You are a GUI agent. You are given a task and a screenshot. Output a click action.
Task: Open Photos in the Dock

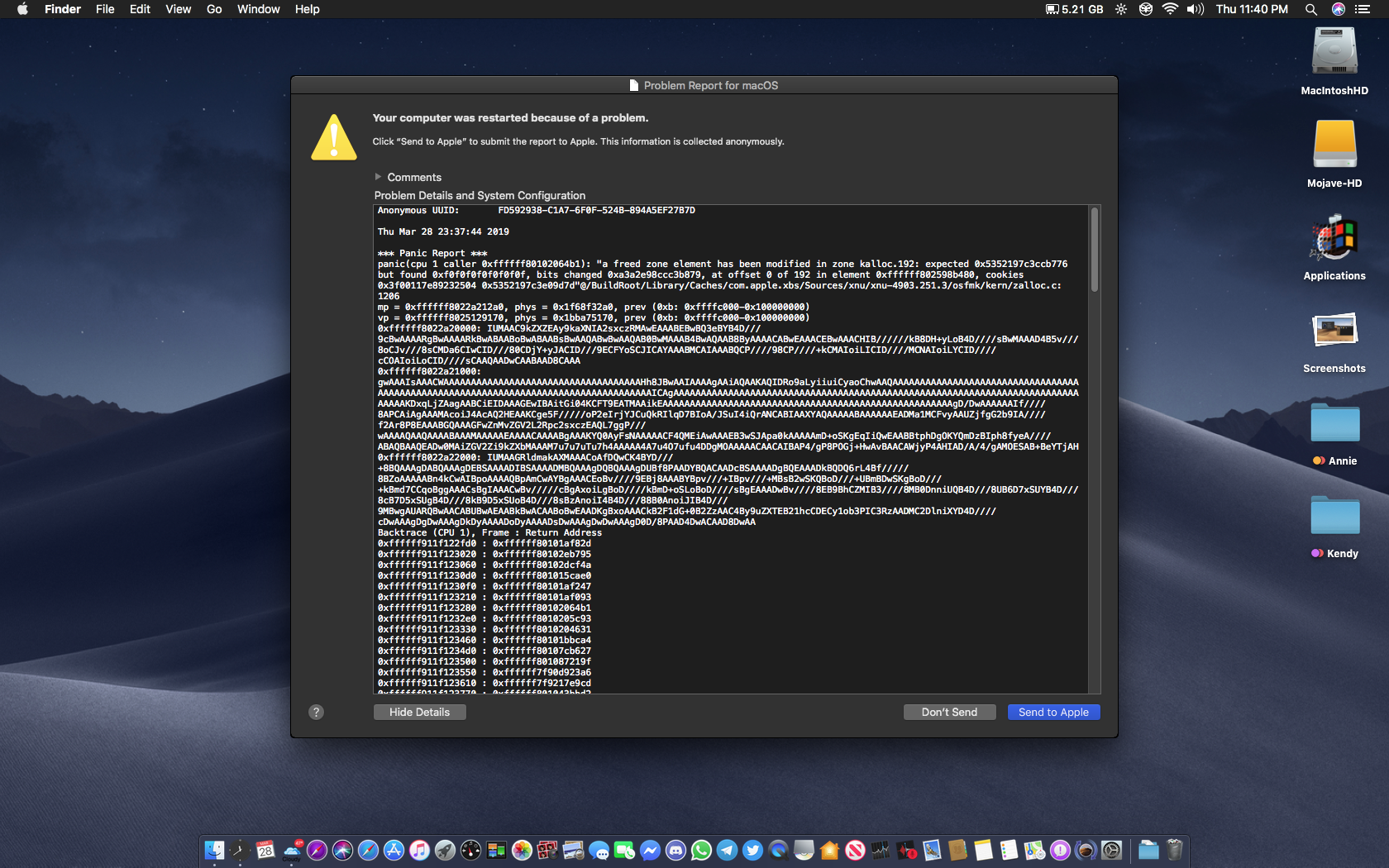tap(522, 850)
